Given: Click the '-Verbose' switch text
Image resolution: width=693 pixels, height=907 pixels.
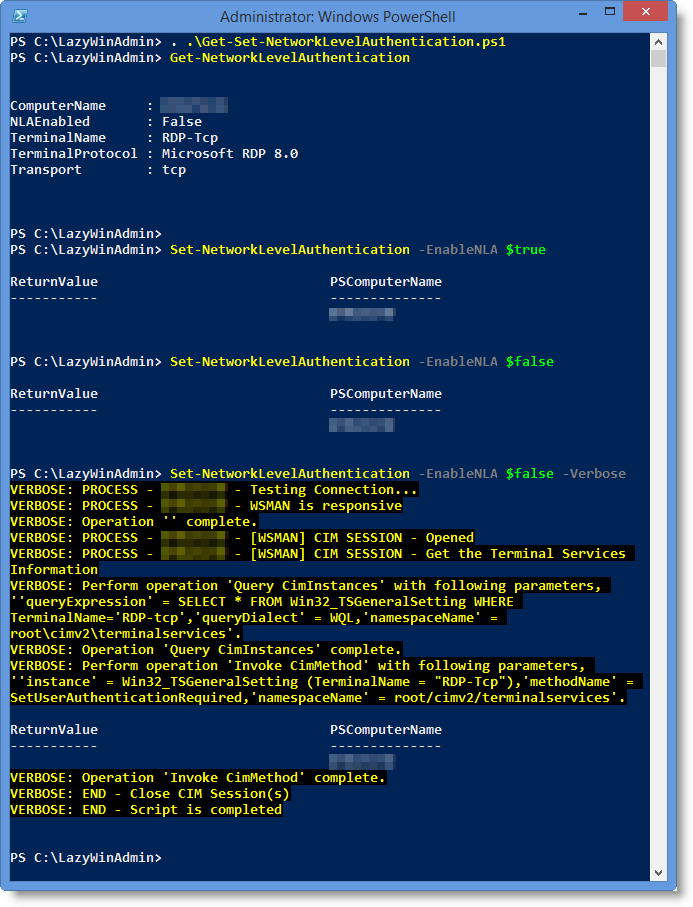Looking at the screenshot, I should click(594, 473).
